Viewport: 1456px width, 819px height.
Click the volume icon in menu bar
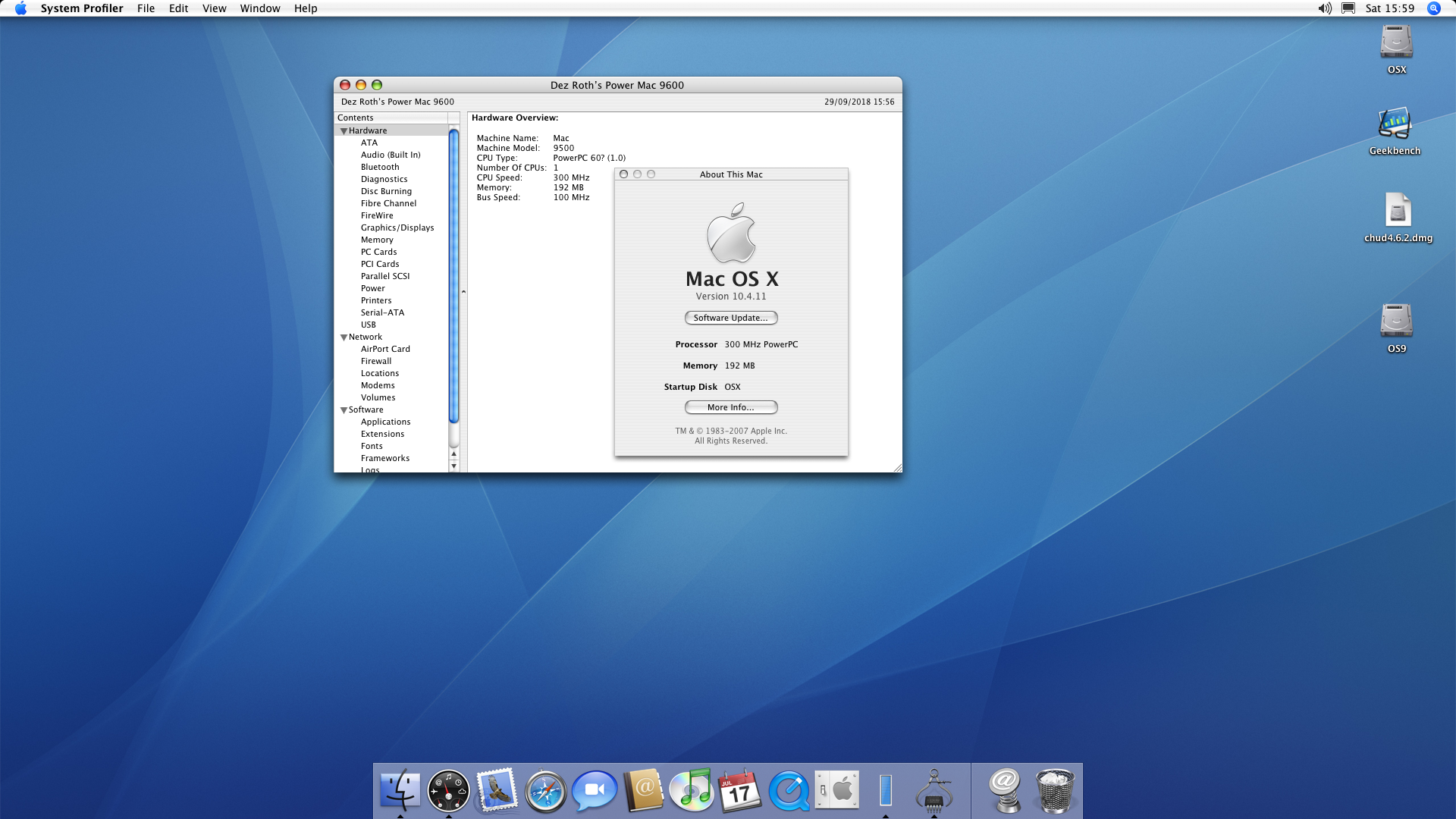(x=1324, y=8)
